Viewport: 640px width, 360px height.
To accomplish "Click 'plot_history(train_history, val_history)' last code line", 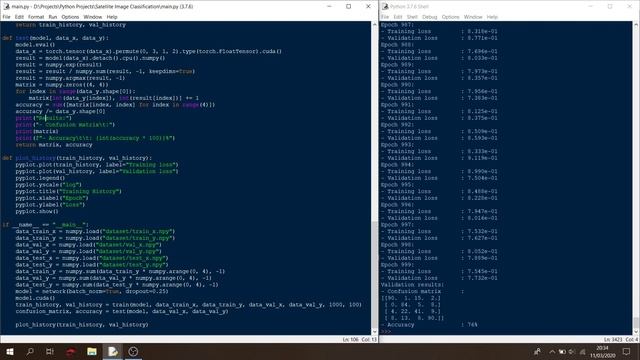I will coord(82,325).
